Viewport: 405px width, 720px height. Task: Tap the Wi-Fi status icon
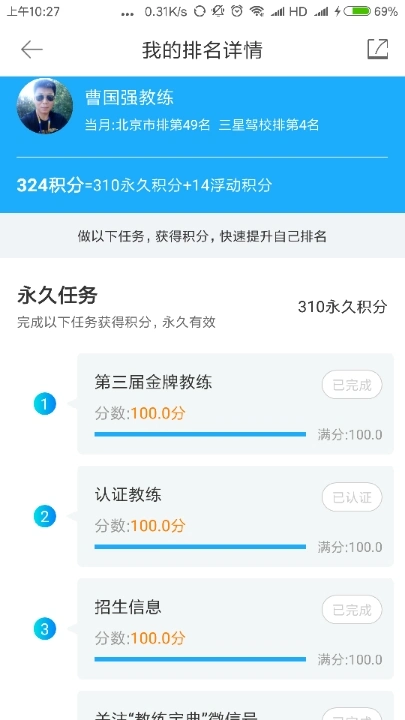point(256,11)
